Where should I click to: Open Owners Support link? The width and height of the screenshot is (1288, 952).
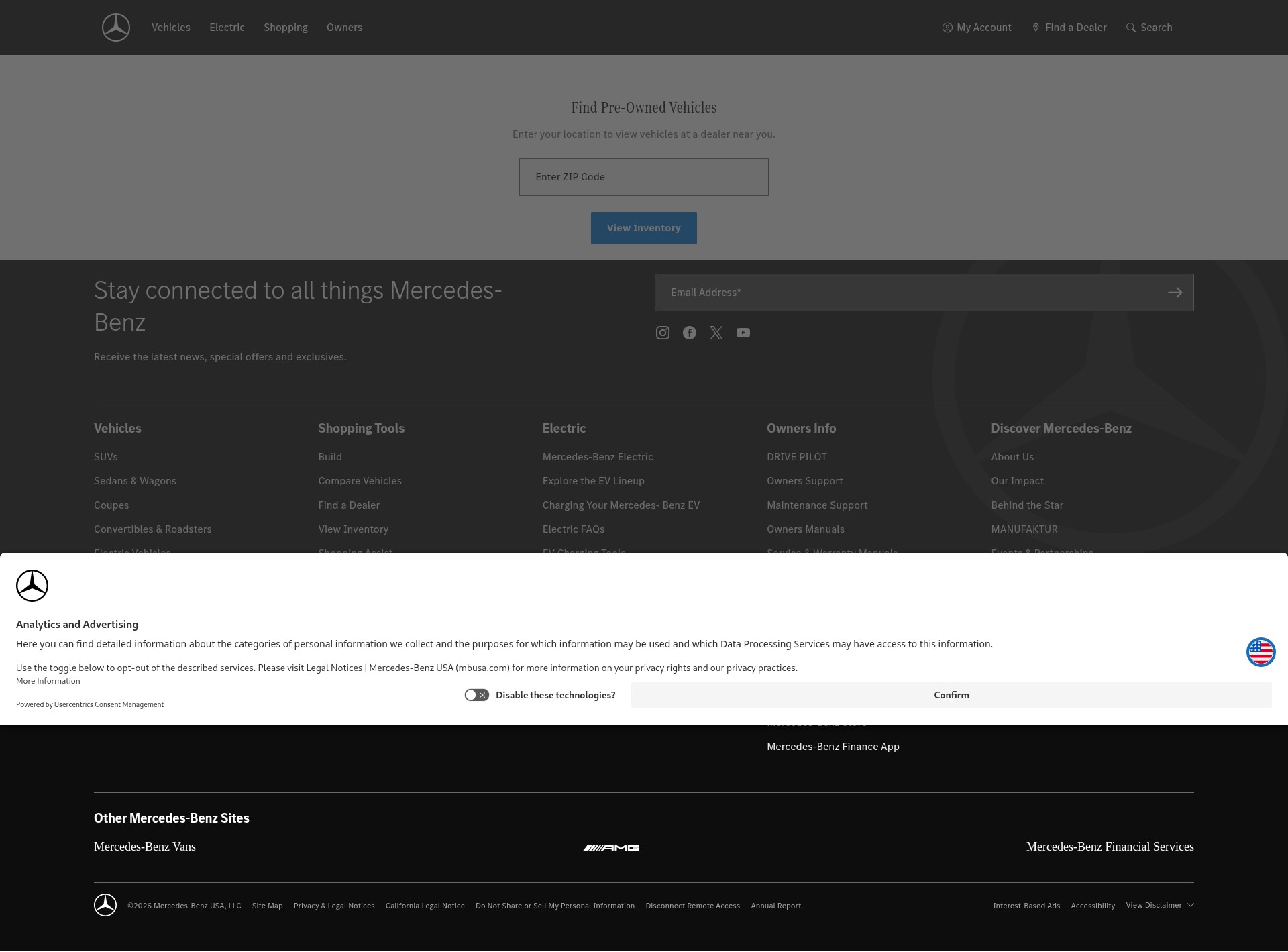(x=805, y=481)
